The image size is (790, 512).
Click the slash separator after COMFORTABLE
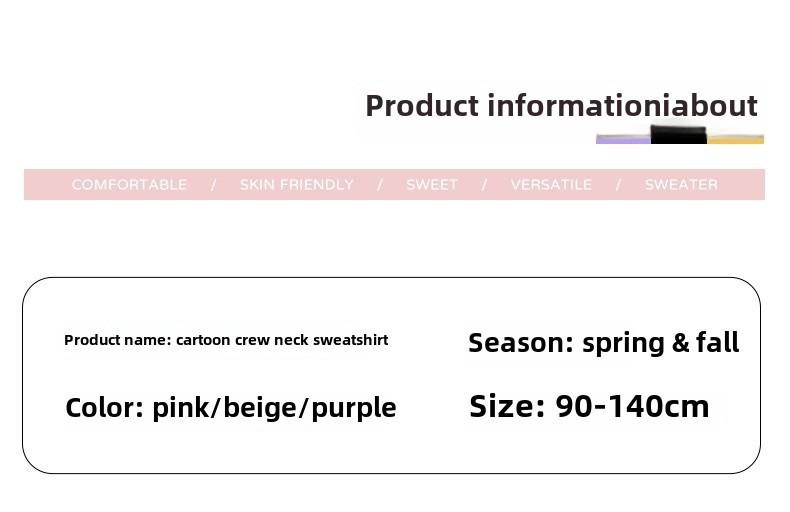[x=213, y=184]
